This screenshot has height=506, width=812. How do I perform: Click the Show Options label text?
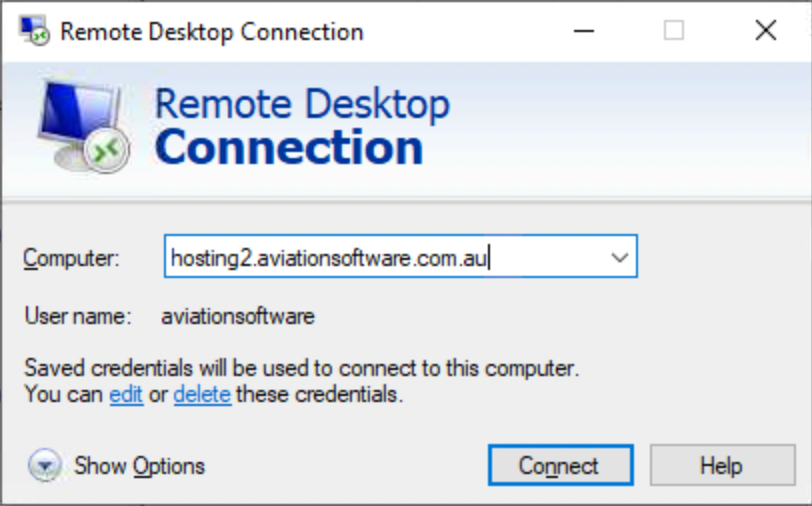pyautogui.click(x=140, y=466)
